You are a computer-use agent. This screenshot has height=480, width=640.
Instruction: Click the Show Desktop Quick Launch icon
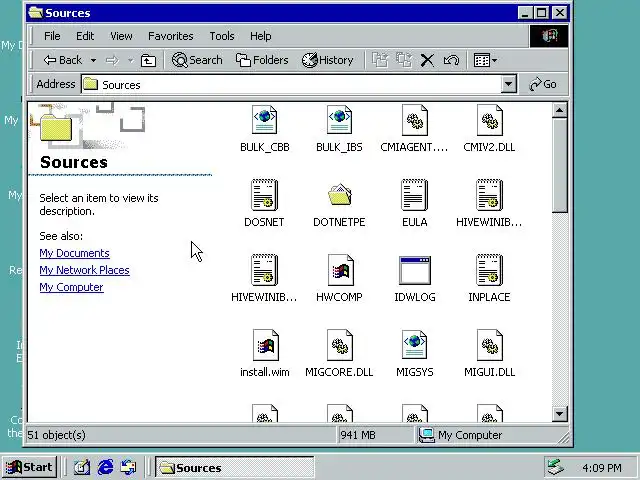[x=82, y=467]
